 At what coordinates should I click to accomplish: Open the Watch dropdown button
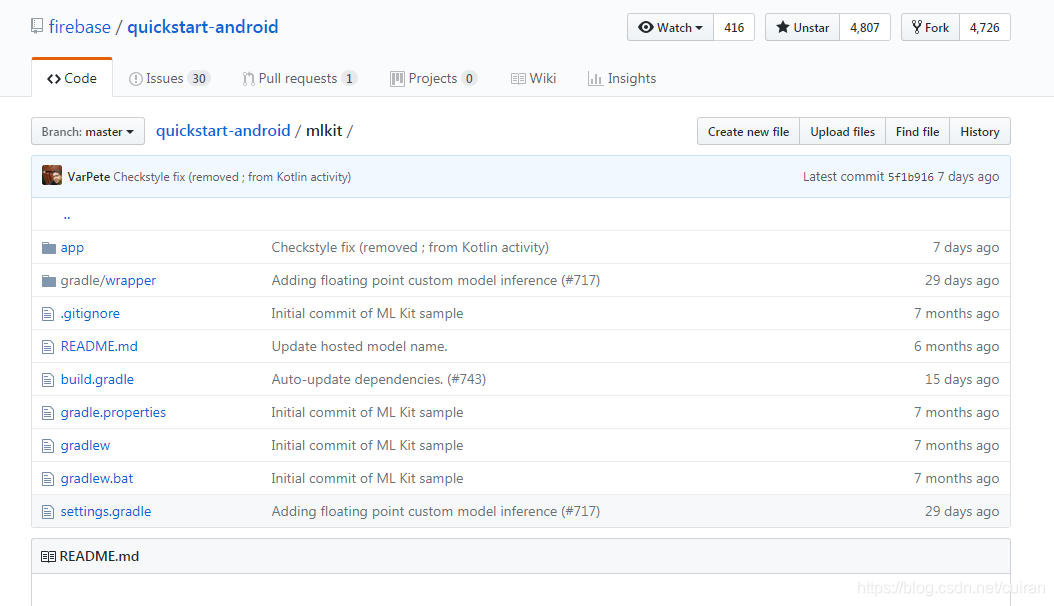click(670, 28)
